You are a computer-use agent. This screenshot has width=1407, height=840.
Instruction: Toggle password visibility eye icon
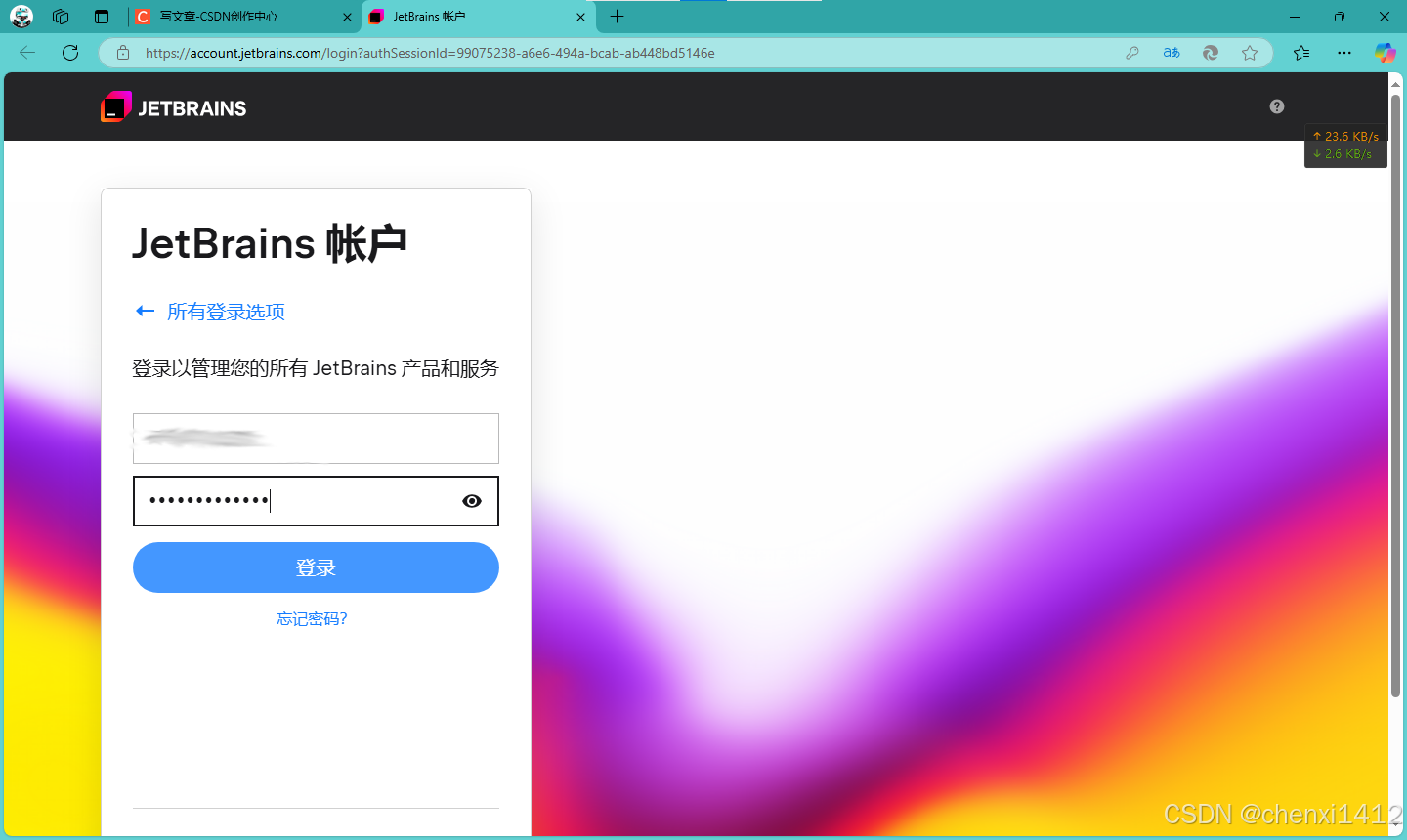pyautogui.click(x=472, y=501)
